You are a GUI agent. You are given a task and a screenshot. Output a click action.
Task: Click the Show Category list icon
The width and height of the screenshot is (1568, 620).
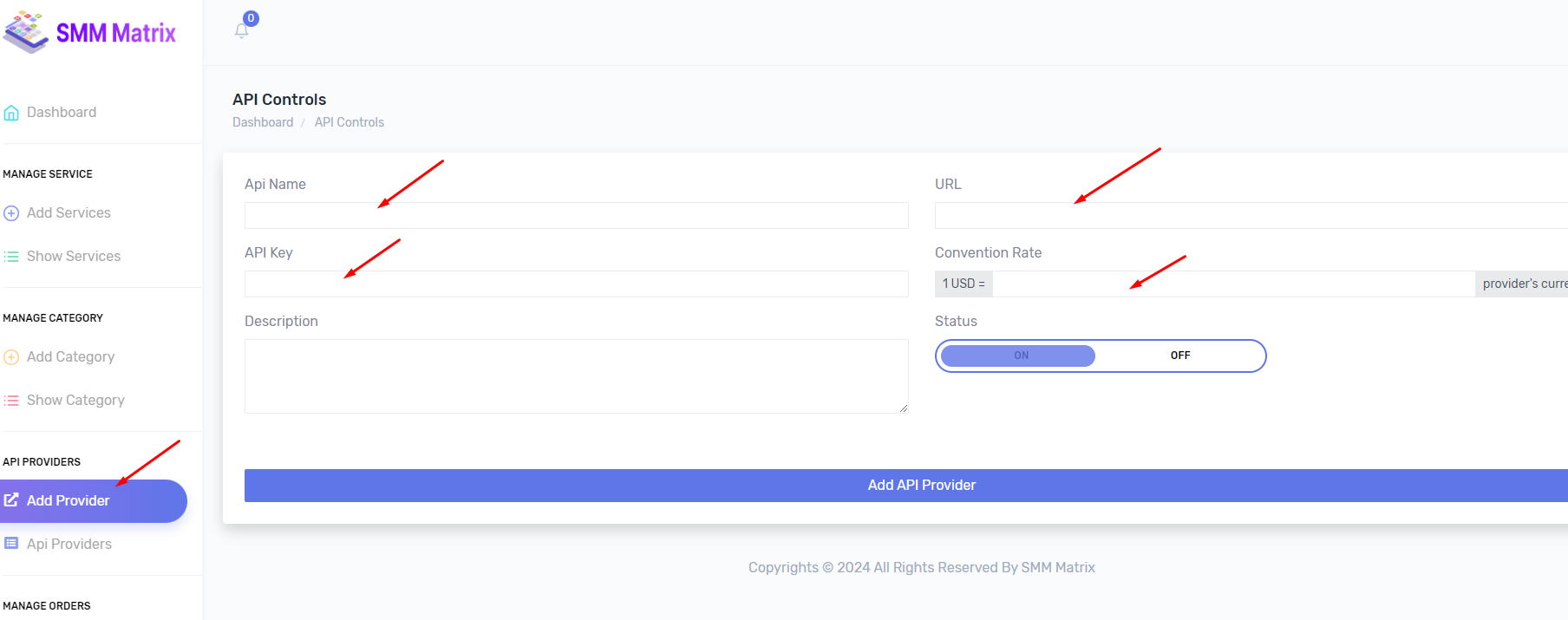(11, 401)
